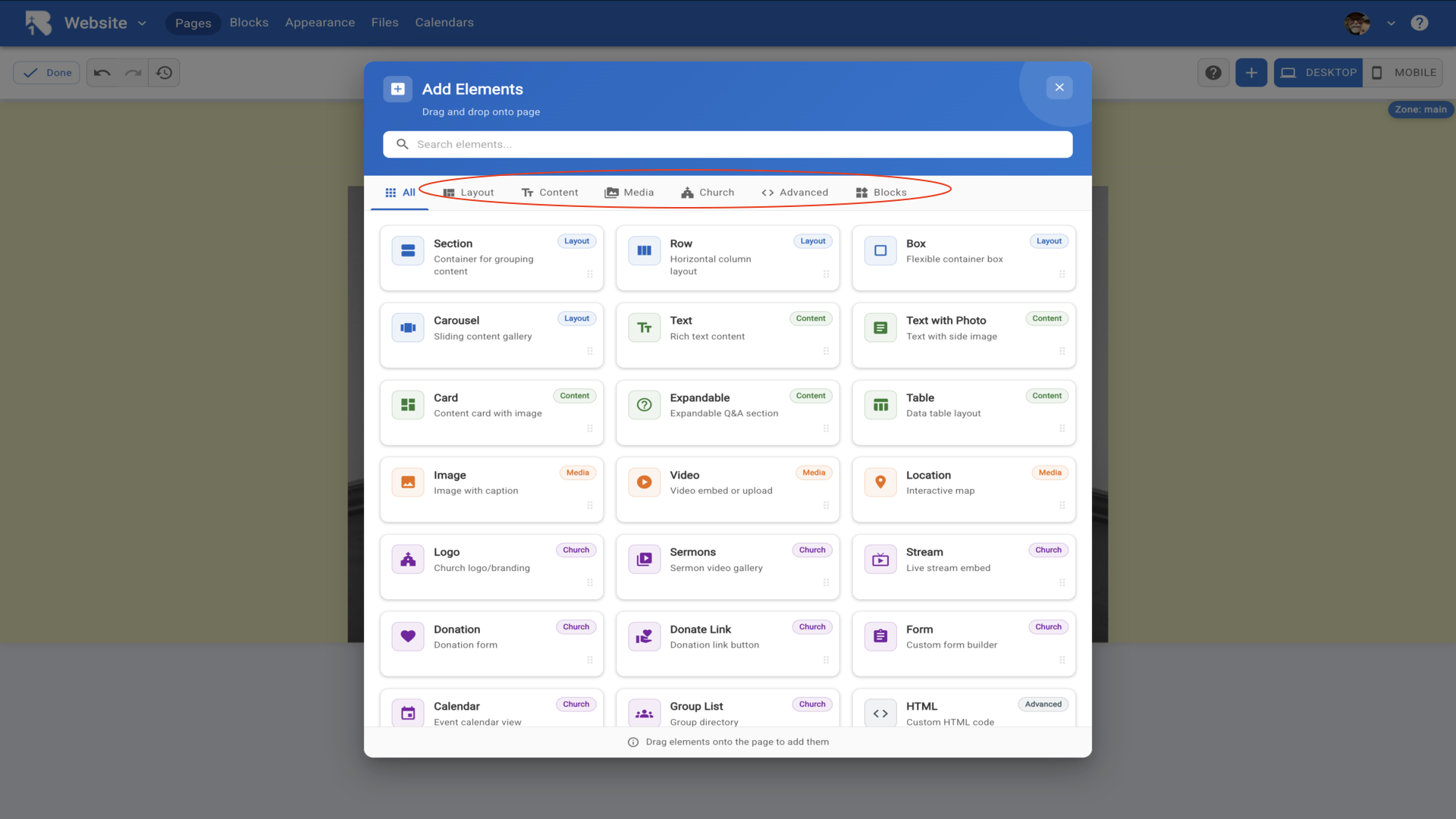
Task: Click the undo arrow icon
Action: [102, 73]
